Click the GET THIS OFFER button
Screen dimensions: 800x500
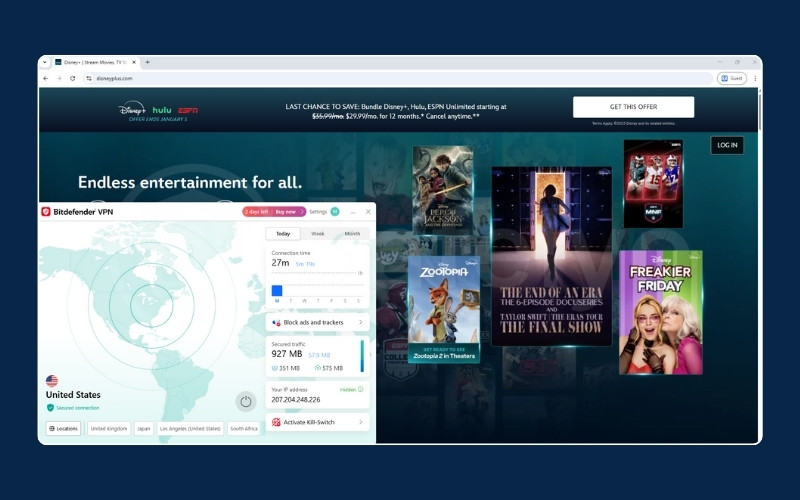(x=633, y=107)
